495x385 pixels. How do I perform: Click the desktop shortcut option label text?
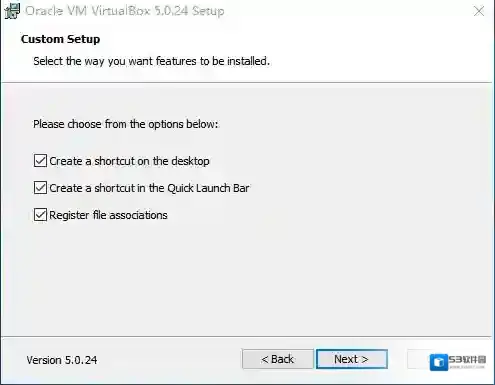coord(129,161)
